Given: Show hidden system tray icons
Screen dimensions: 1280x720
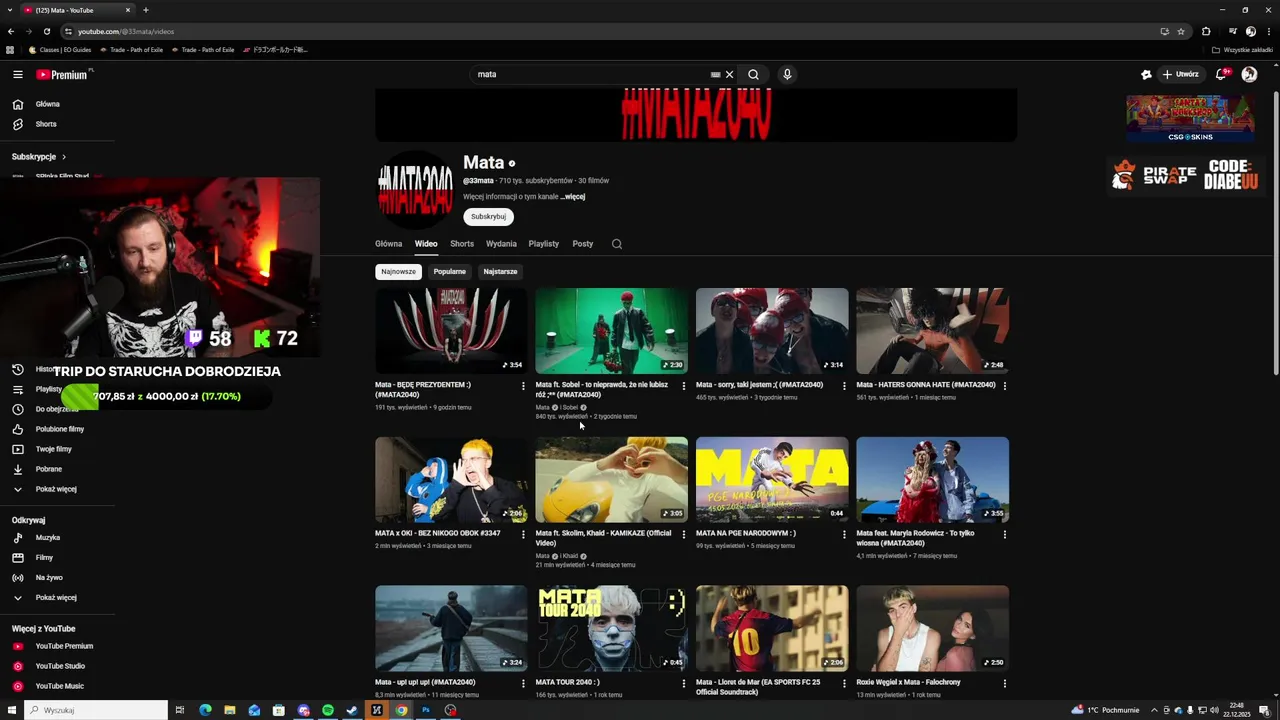Looking at the screenshot, I should click(1155, 710).
